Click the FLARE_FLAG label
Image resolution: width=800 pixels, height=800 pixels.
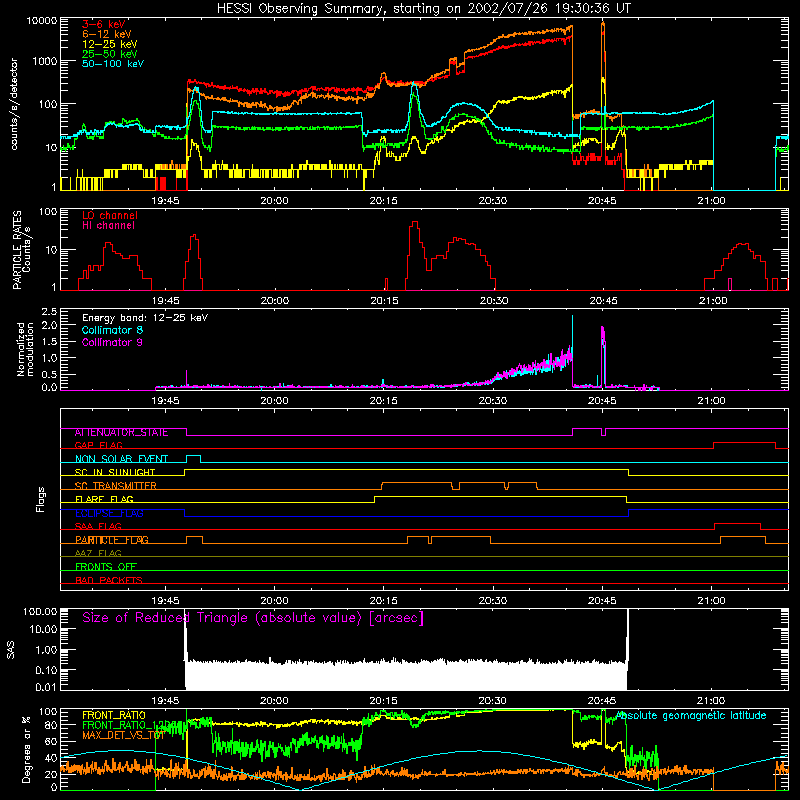[104, 499]
